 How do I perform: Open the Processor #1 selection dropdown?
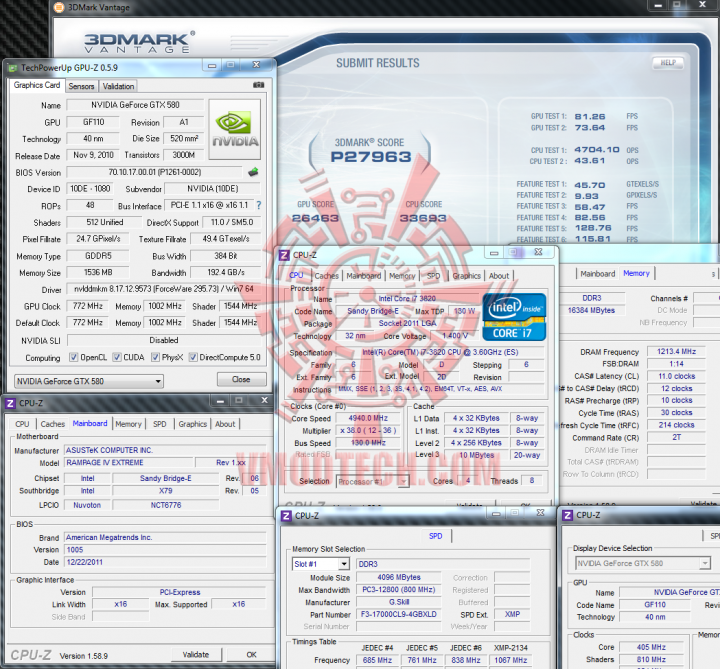click(x=372, y=481)
